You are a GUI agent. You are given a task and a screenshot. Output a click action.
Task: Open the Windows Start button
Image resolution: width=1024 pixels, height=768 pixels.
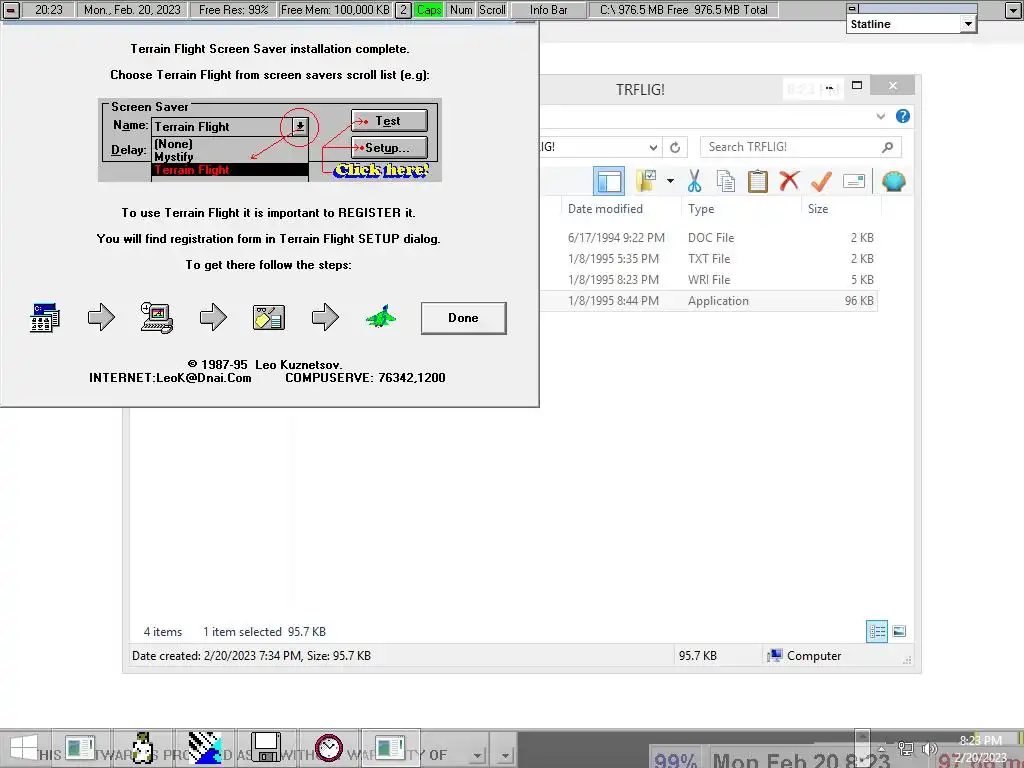coord(24,748)
